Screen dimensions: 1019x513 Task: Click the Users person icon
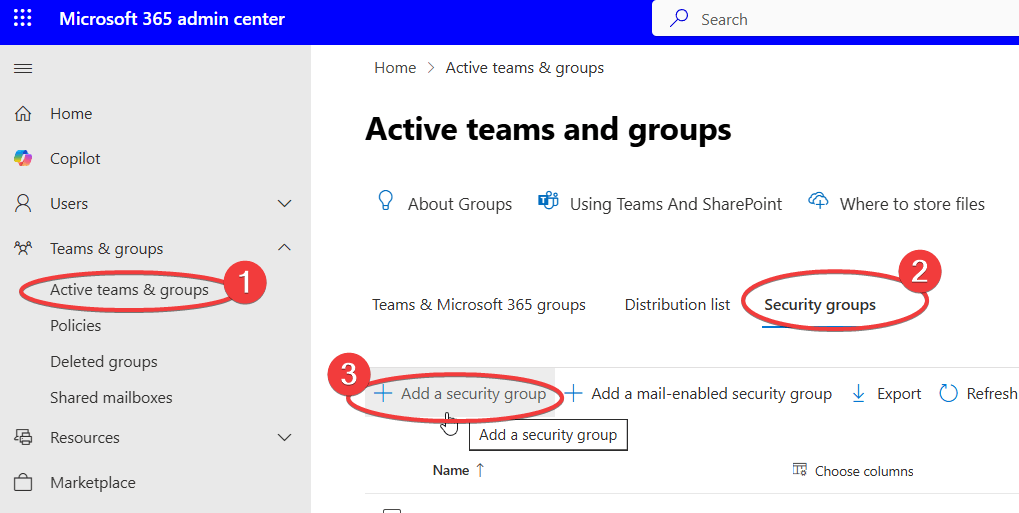[23, 204]
